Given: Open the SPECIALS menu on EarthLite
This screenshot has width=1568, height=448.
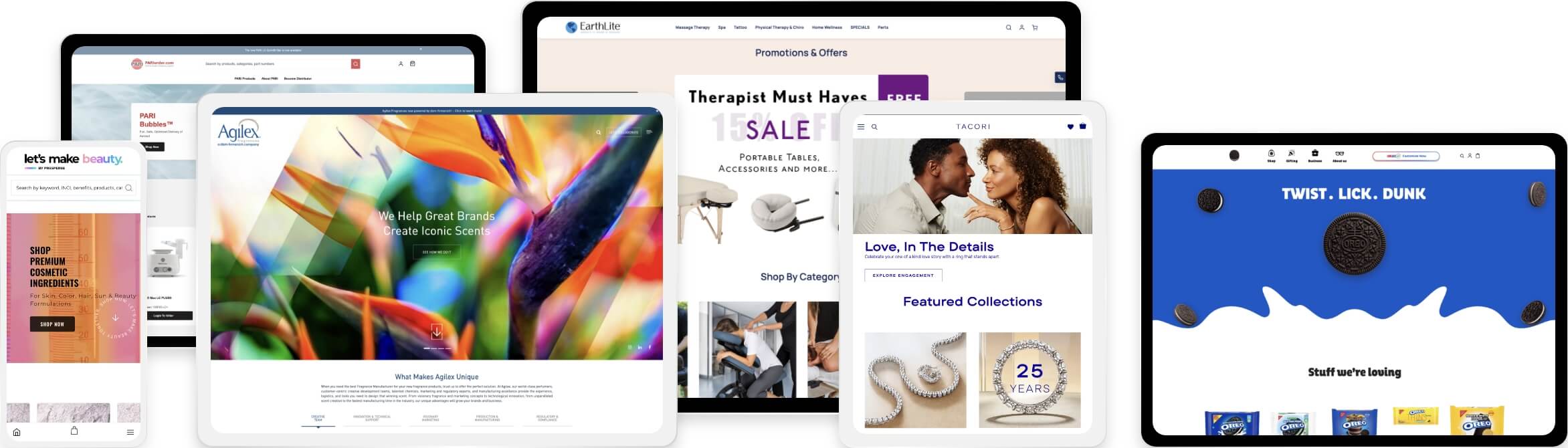Looking at the screenshot, I should [860, 27].
